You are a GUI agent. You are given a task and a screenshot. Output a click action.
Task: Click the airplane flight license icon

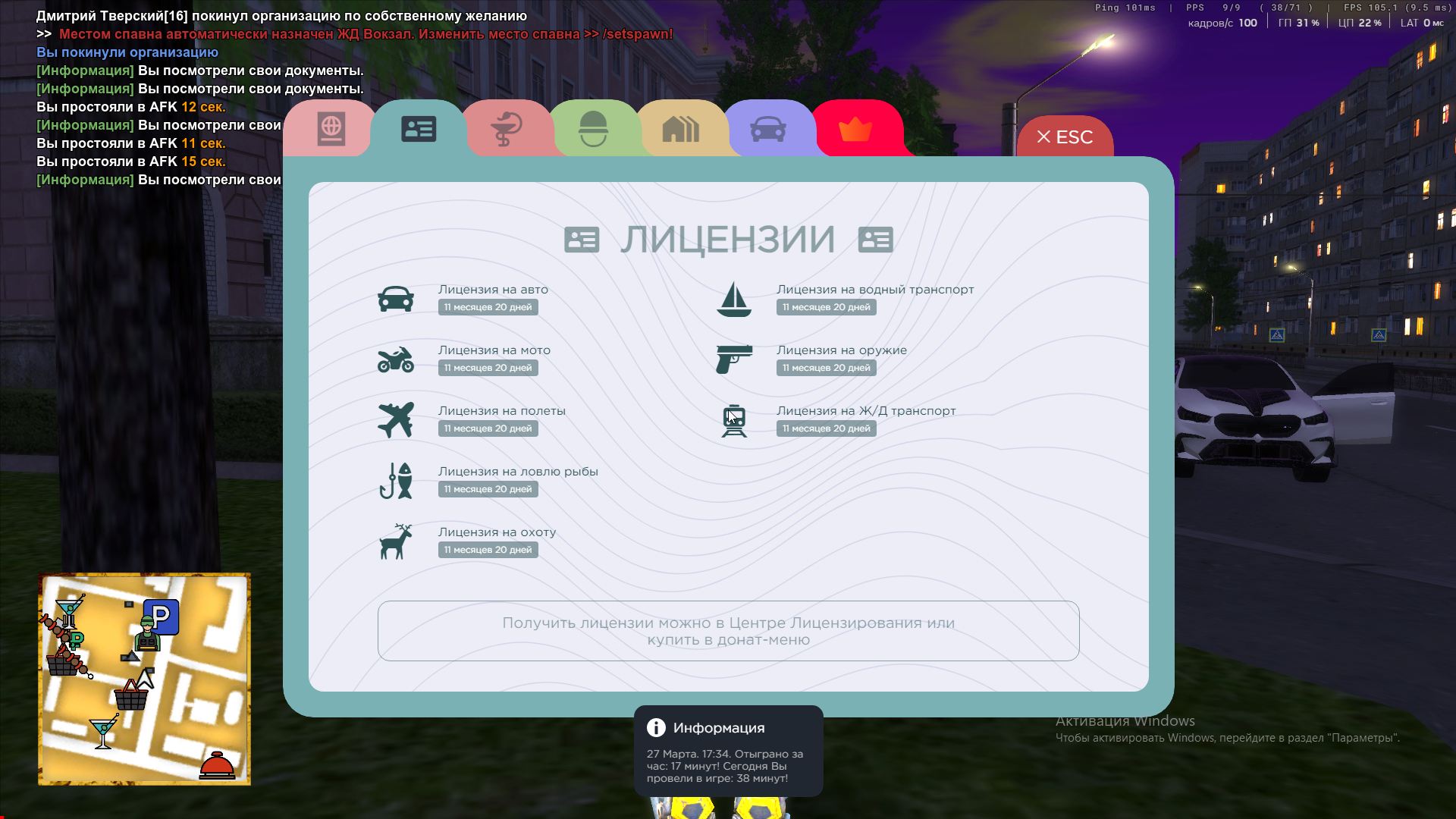396,420
